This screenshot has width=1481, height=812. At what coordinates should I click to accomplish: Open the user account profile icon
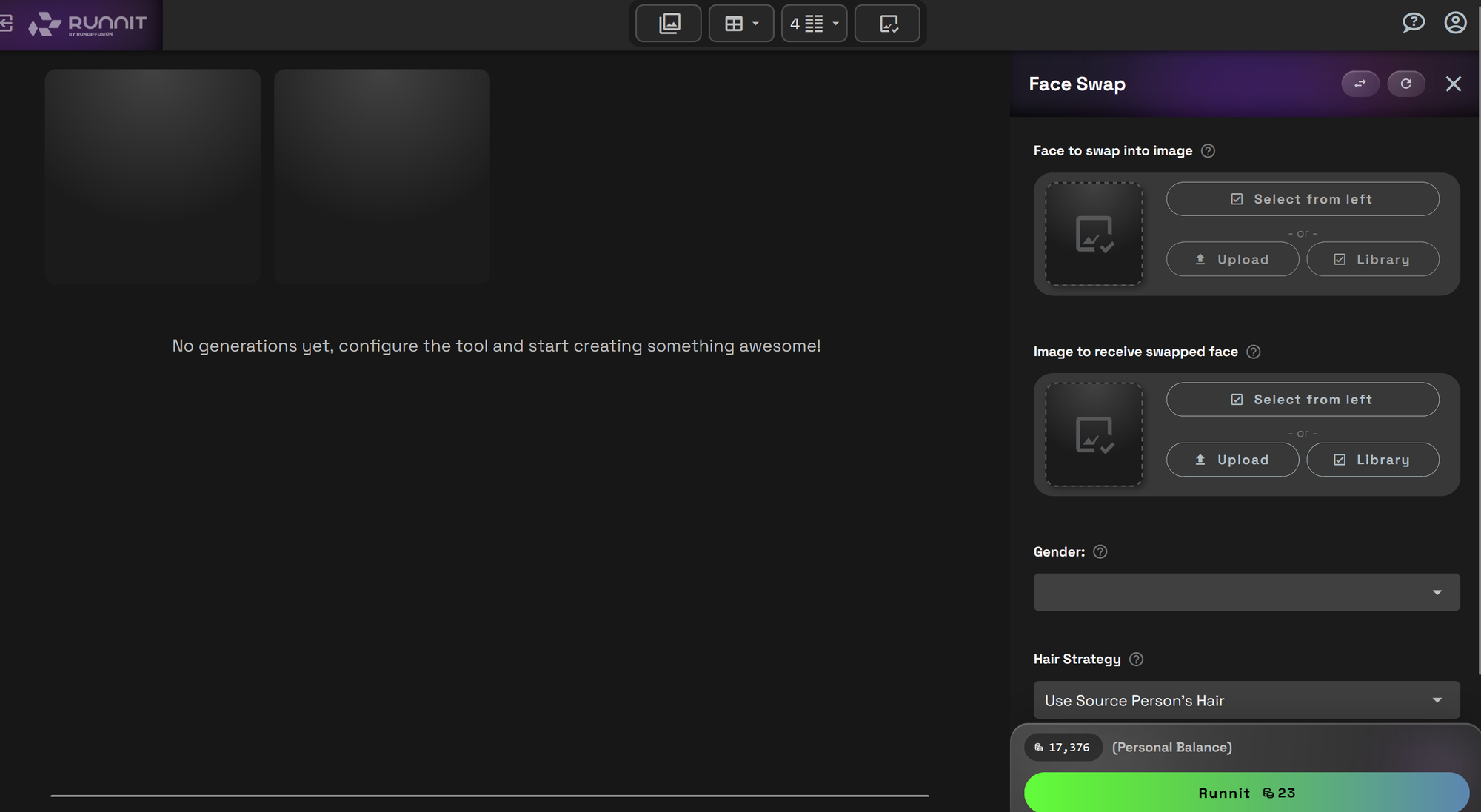pos(1455,23)
